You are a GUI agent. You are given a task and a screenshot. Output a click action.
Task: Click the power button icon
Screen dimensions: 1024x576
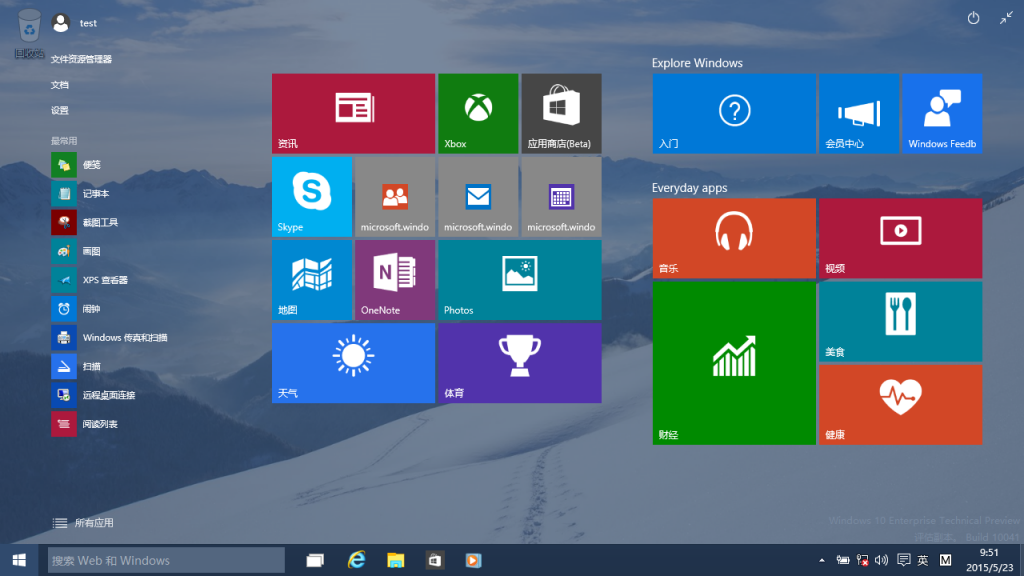point(974,19)
